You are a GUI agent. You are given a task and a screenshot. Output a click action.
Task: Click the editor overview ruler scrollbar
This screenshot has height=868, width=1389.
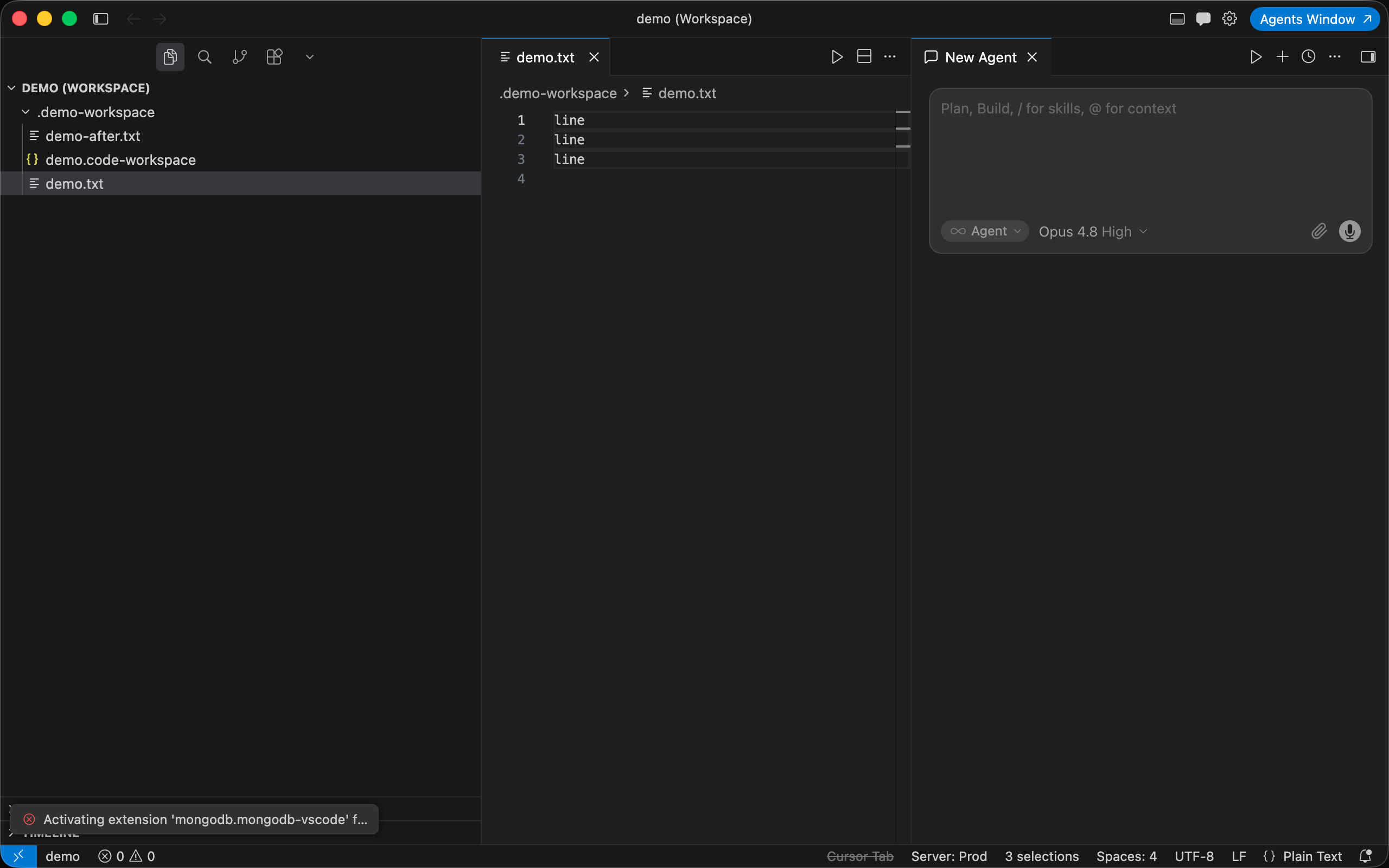[903, 476]
